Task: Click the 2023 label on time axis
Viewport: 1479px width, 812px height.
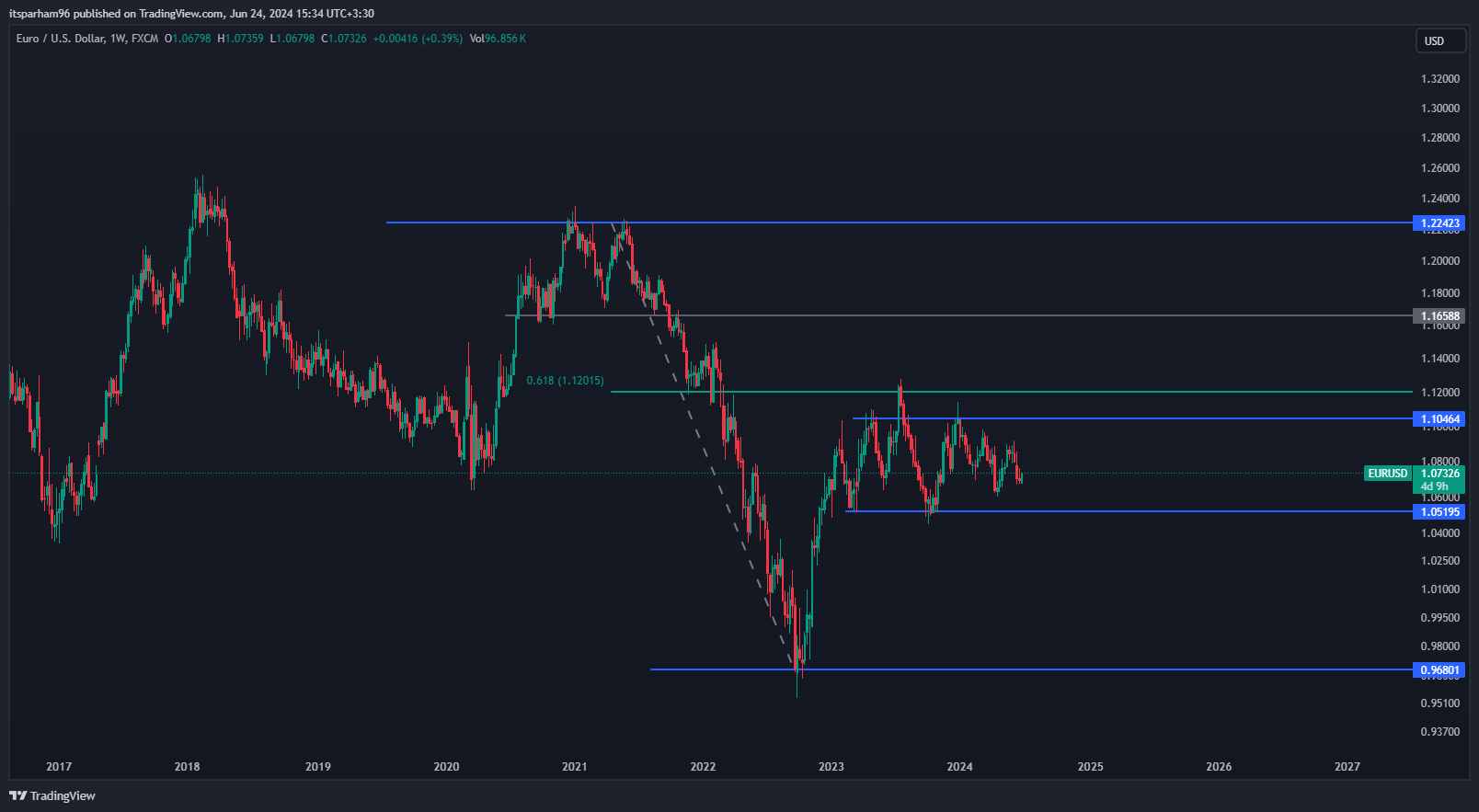Action: pos(831,767)
